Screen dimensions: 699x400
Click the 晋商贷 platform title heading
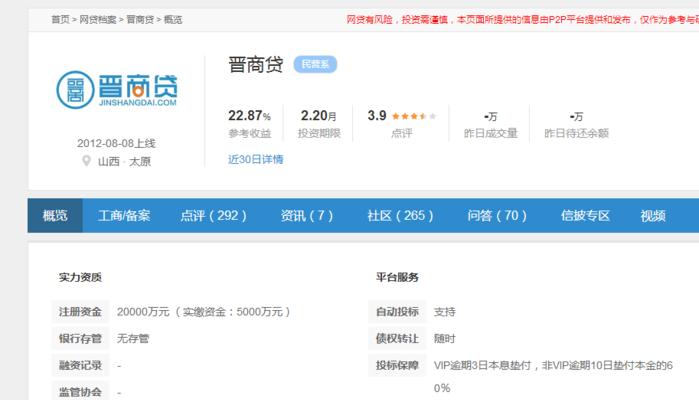255,65
